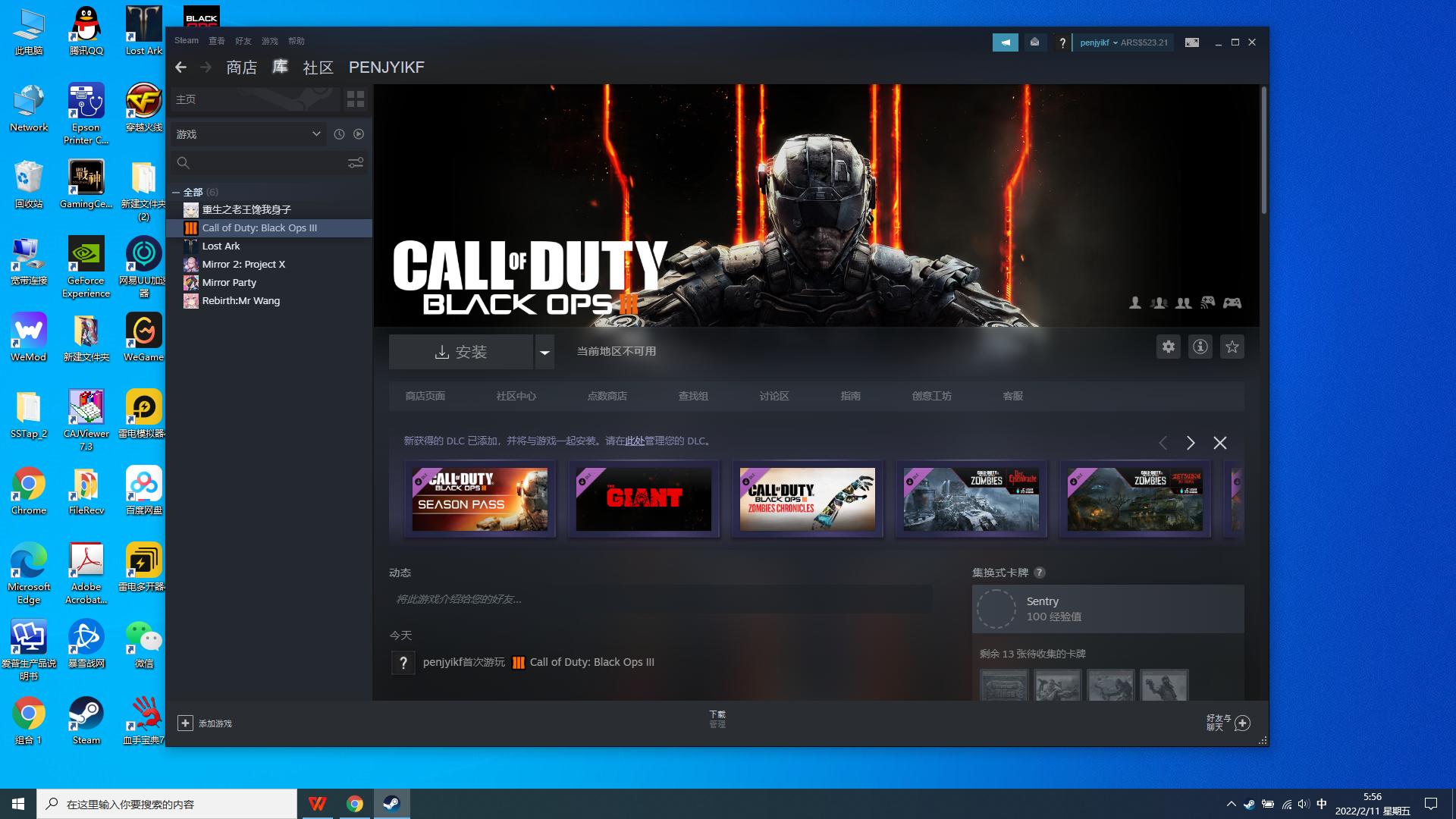Expand install options dropdown arrow

pyautogui.click(x=544, y=352)
